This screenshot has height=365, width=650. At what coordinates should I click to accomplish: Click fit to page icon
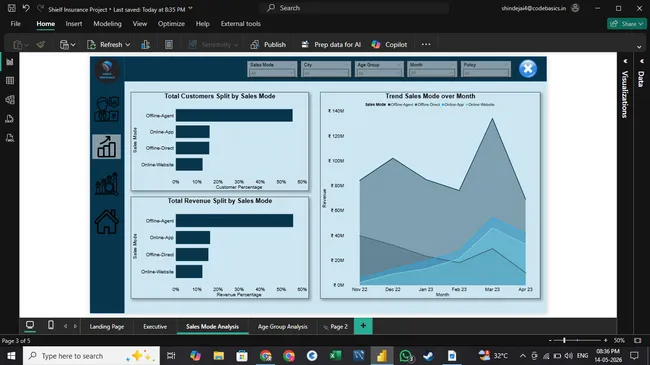click(638, 340)
